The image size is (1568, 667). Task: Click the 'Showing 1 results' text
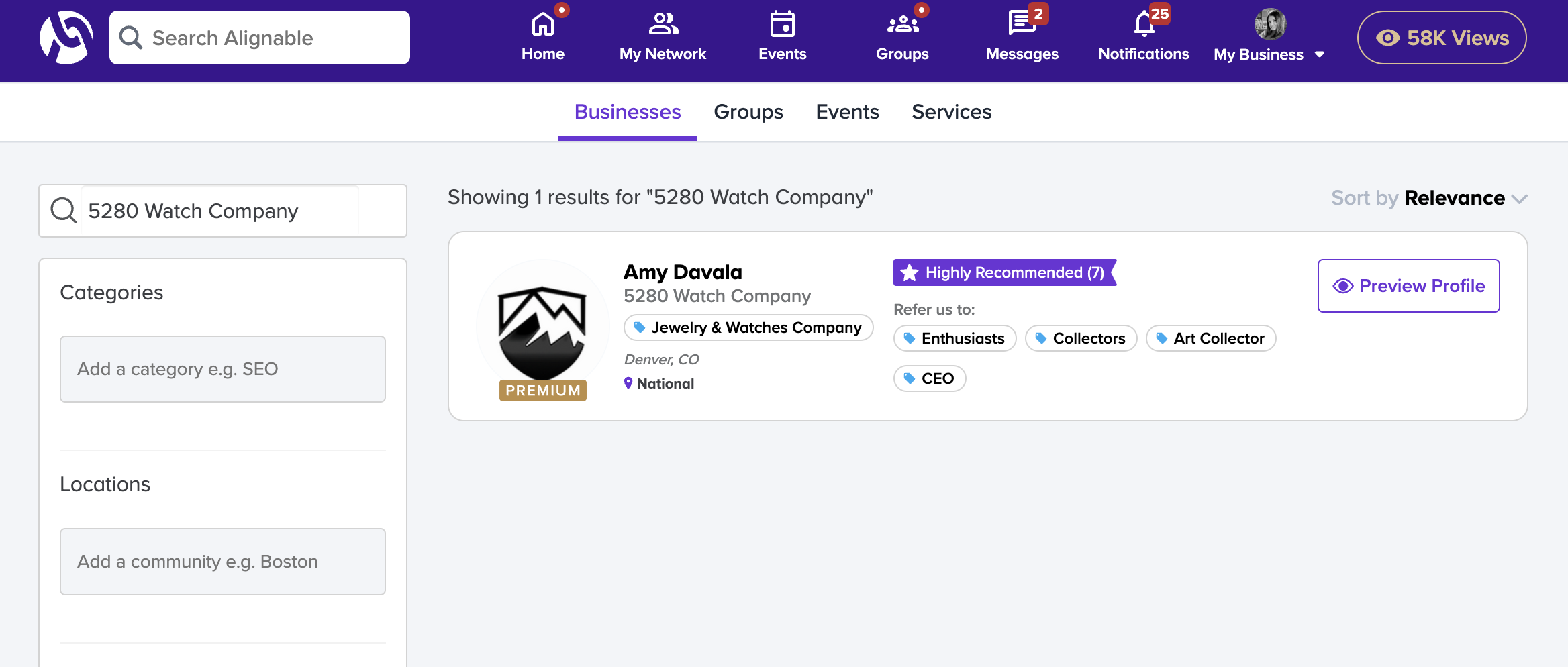coord(660,197)
